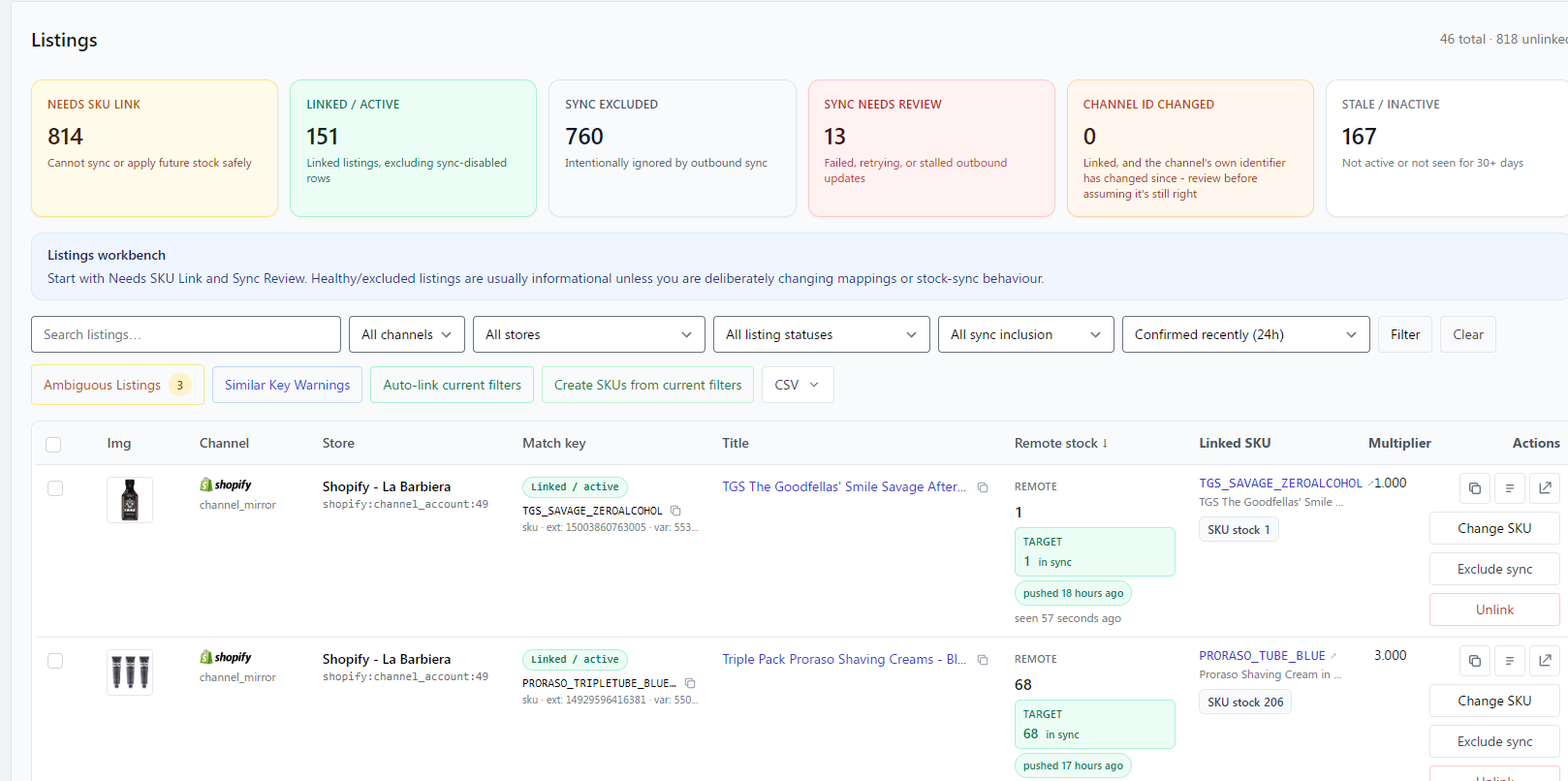Image resolution: width=1568 pixels, height=781 pixels.
Task: Open the Proraso triple tubes thumbnail
Action: pos(130,672)
